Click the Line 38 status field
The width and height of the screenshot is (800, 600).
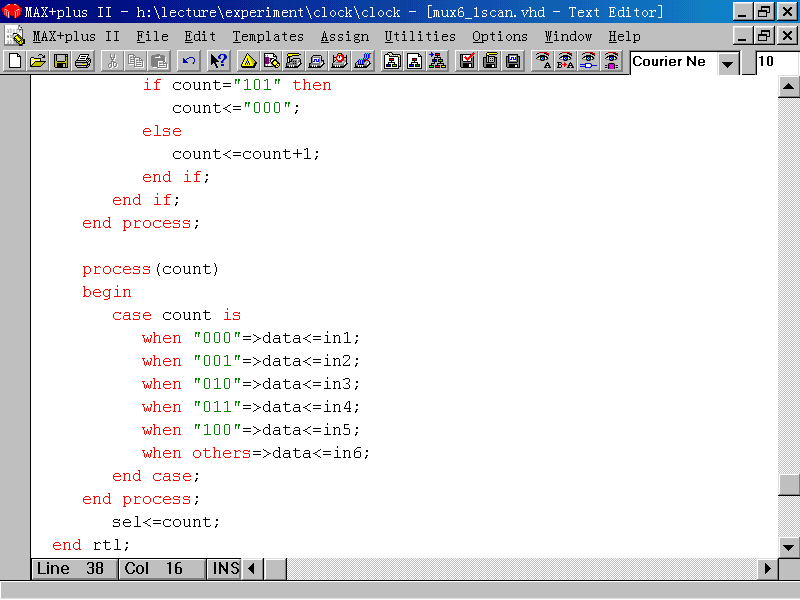pos(74,568)
